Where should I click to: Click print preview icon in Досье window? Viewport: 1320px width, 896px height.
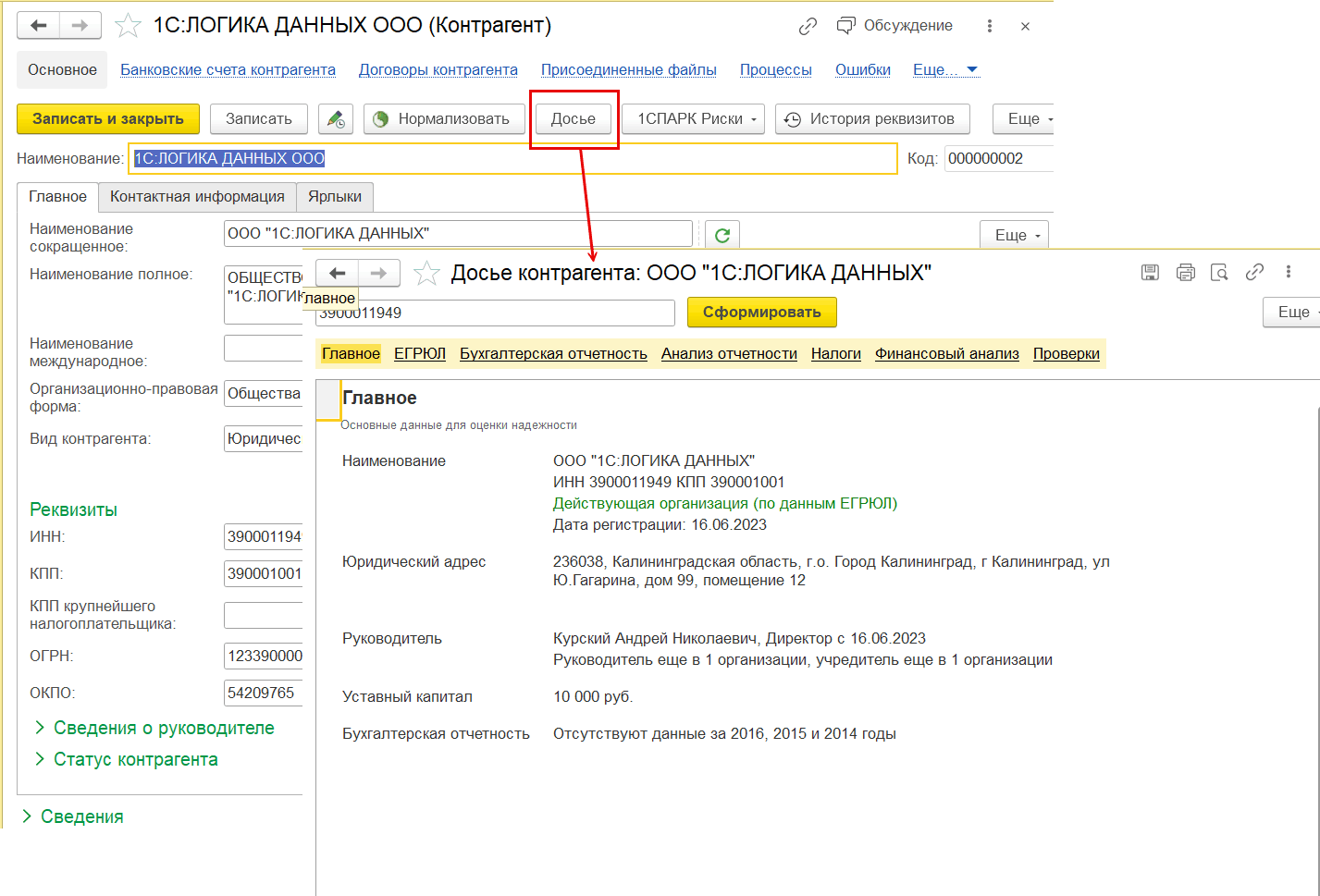pyautogui.click(x=1219, y=272)
